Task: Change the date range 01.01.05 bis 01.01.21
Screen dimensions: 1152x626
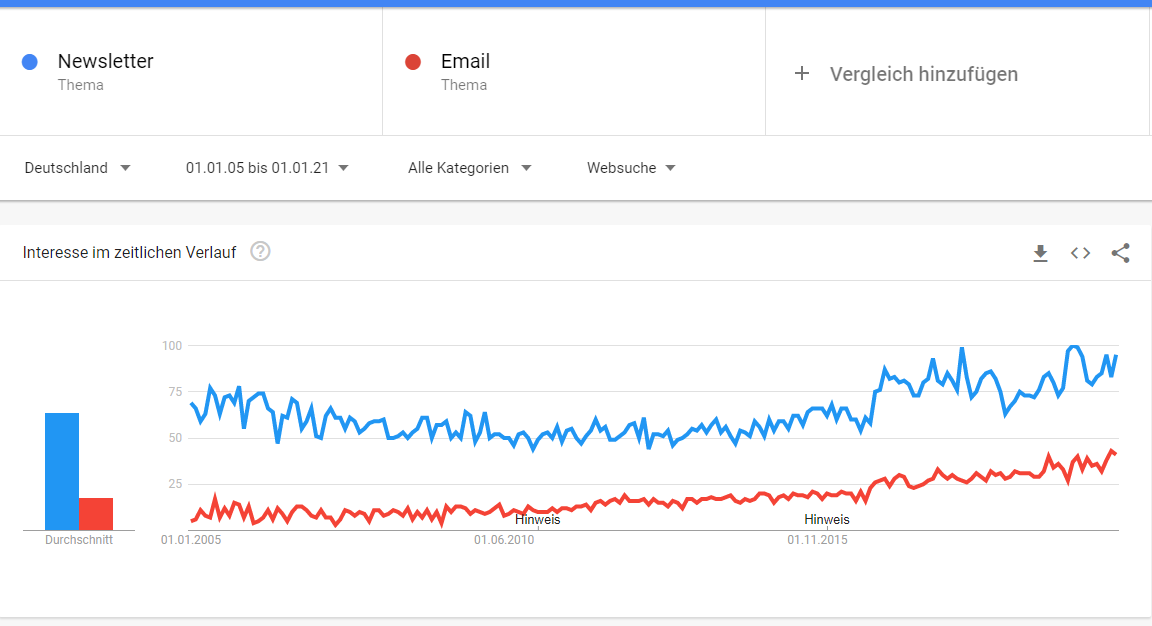Action: (267, 168)
